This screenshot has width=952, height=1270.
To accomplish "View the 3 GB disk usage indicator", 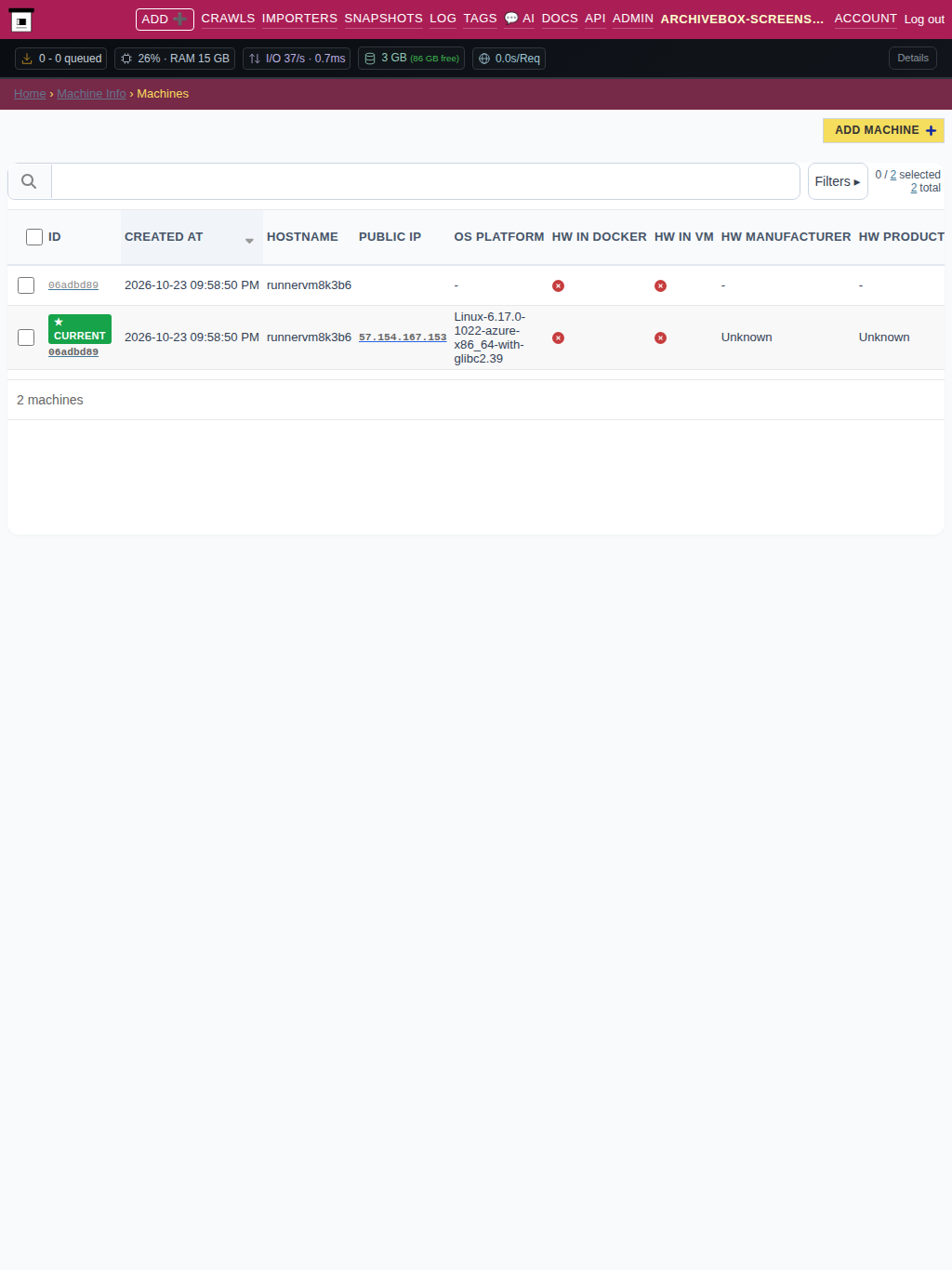I will pyautogui.click(x=411, y=59).
